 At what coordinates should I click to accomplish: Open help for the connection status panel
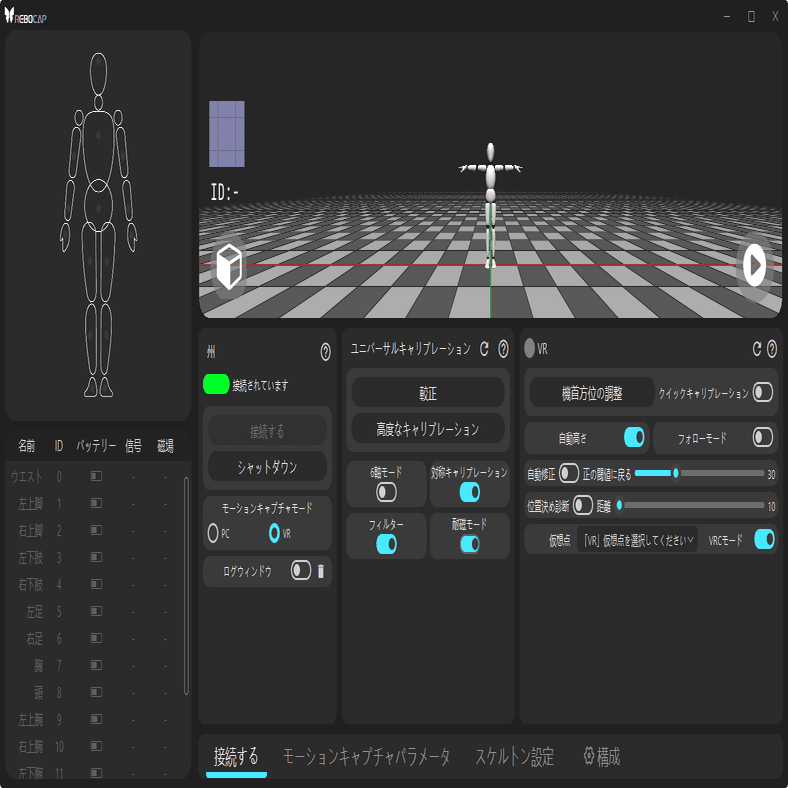[x=325, y=352]
